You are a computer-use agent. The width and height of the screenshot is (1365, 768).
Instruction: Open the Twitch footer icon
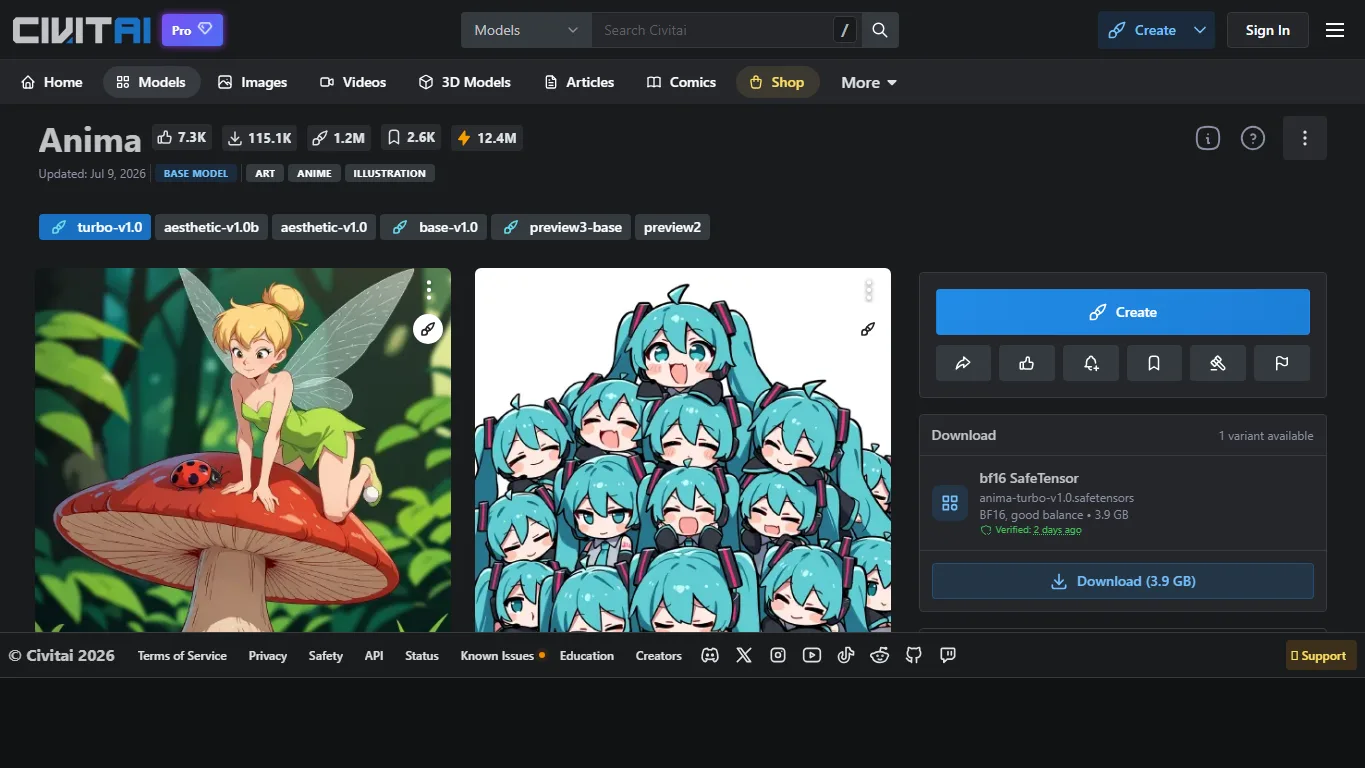[x=948, y=655]
